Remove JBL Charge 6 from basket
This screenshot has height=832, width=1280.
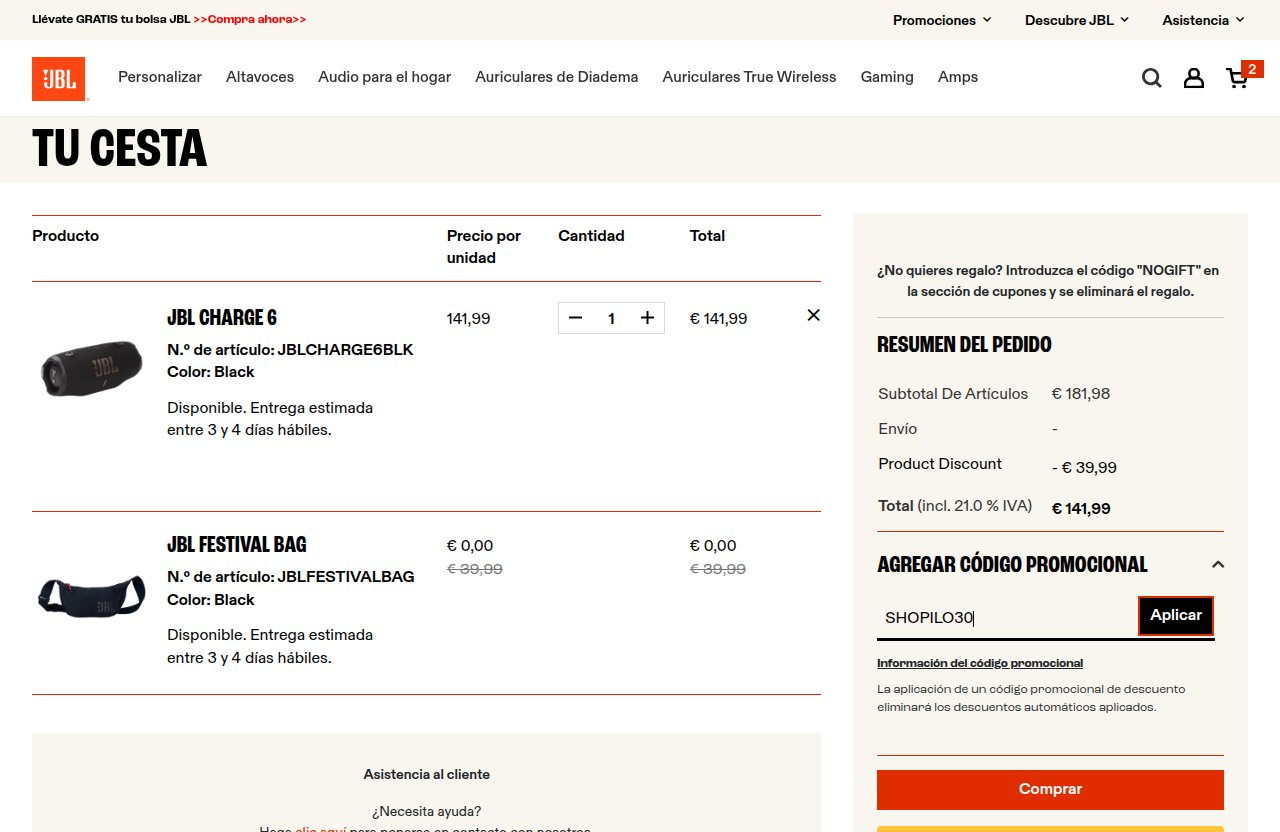point(813,315)
